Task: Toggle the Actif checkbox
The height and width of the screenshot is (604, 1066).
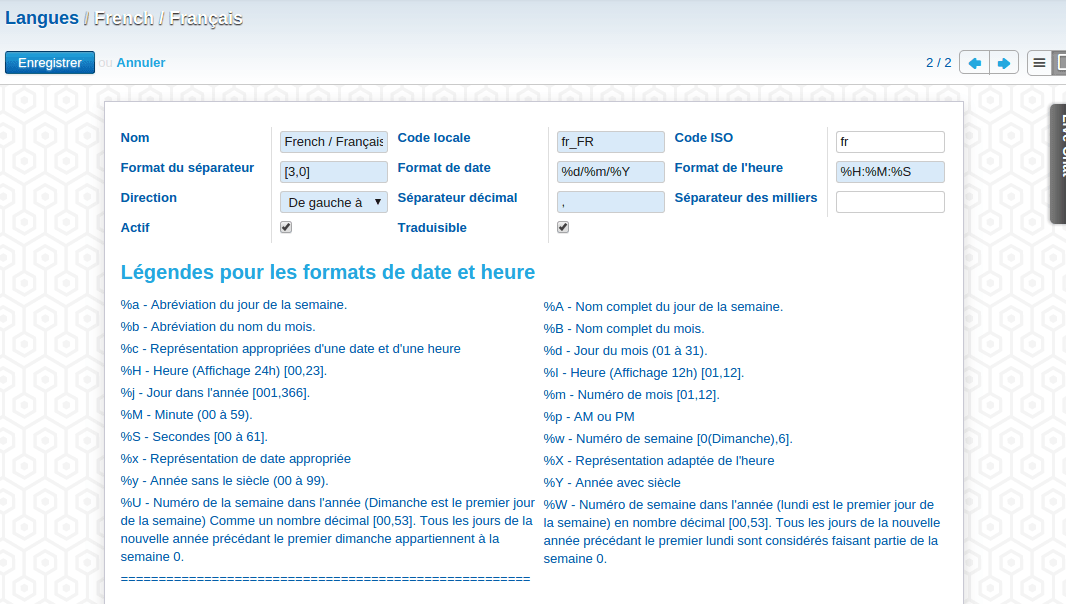Action: click(286, 227)
